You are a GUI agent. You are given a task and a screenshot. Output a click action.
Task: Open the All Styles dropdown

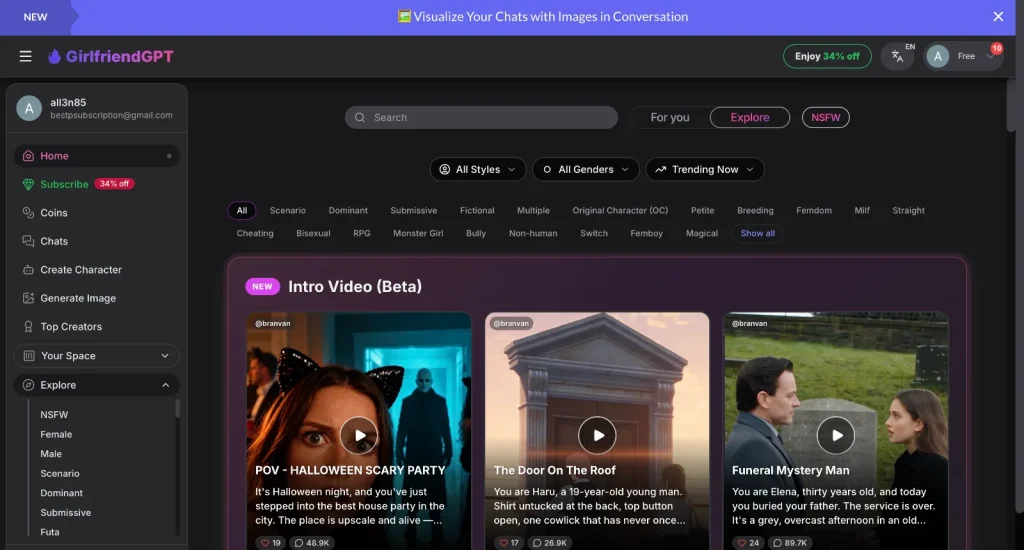tap(477, 169)
